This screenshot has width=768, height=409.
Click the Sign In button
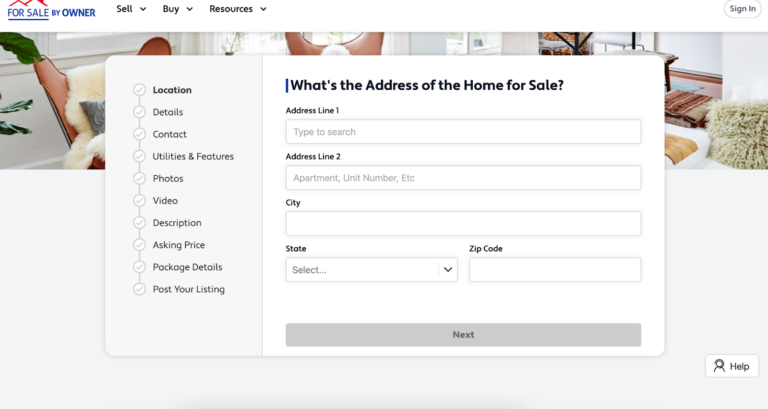point(742,9)
